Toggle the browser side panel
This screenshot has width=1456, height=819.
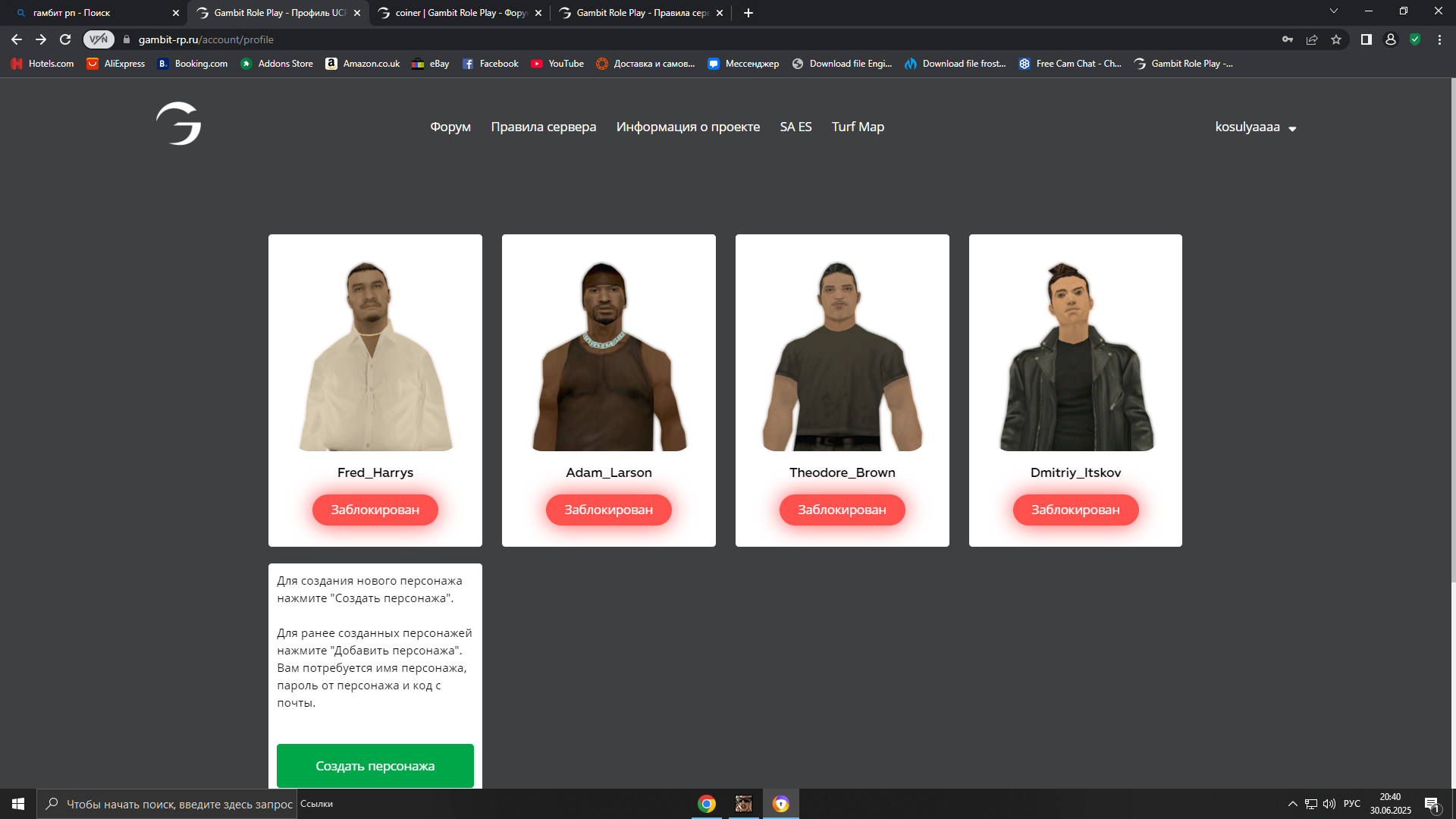coord(1367,39)
